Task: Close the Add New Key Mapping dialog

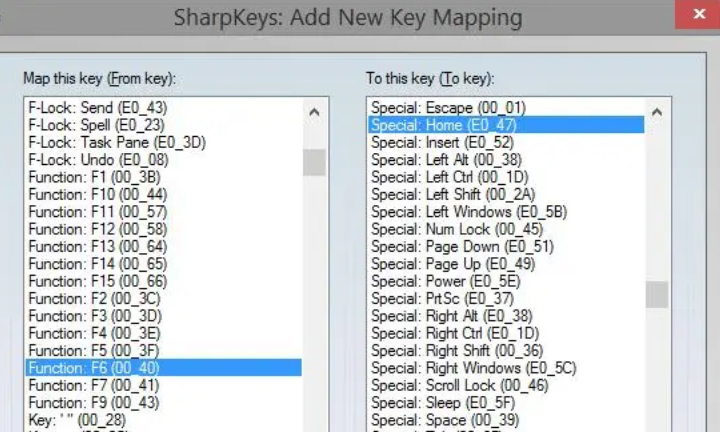Action: tap(698, 14)
